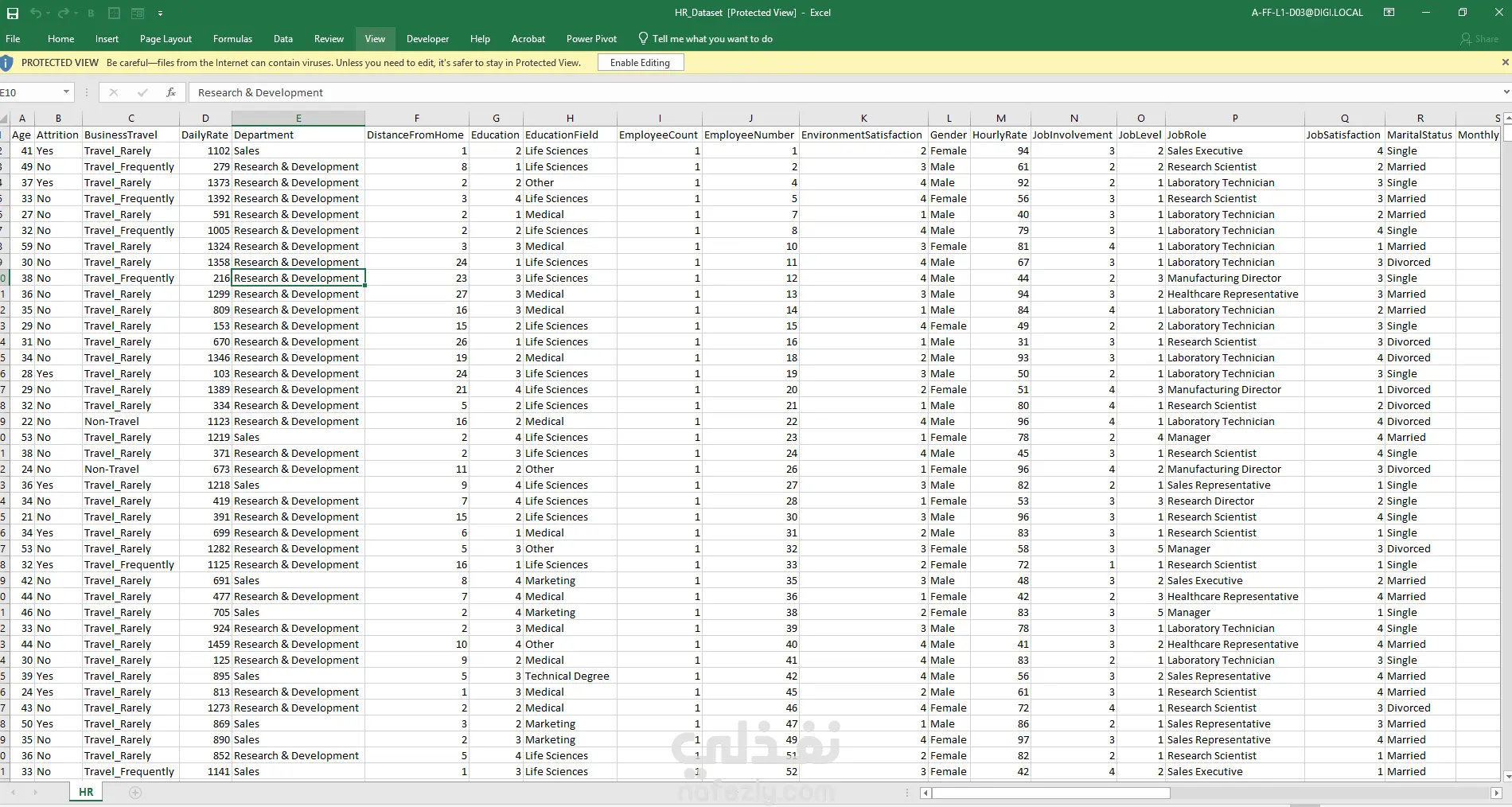Image resolution: width=1512 pixels, height=807 pixels.
Task: Click the Tell me lightbulb icon
Action: (x=643, y=38)
